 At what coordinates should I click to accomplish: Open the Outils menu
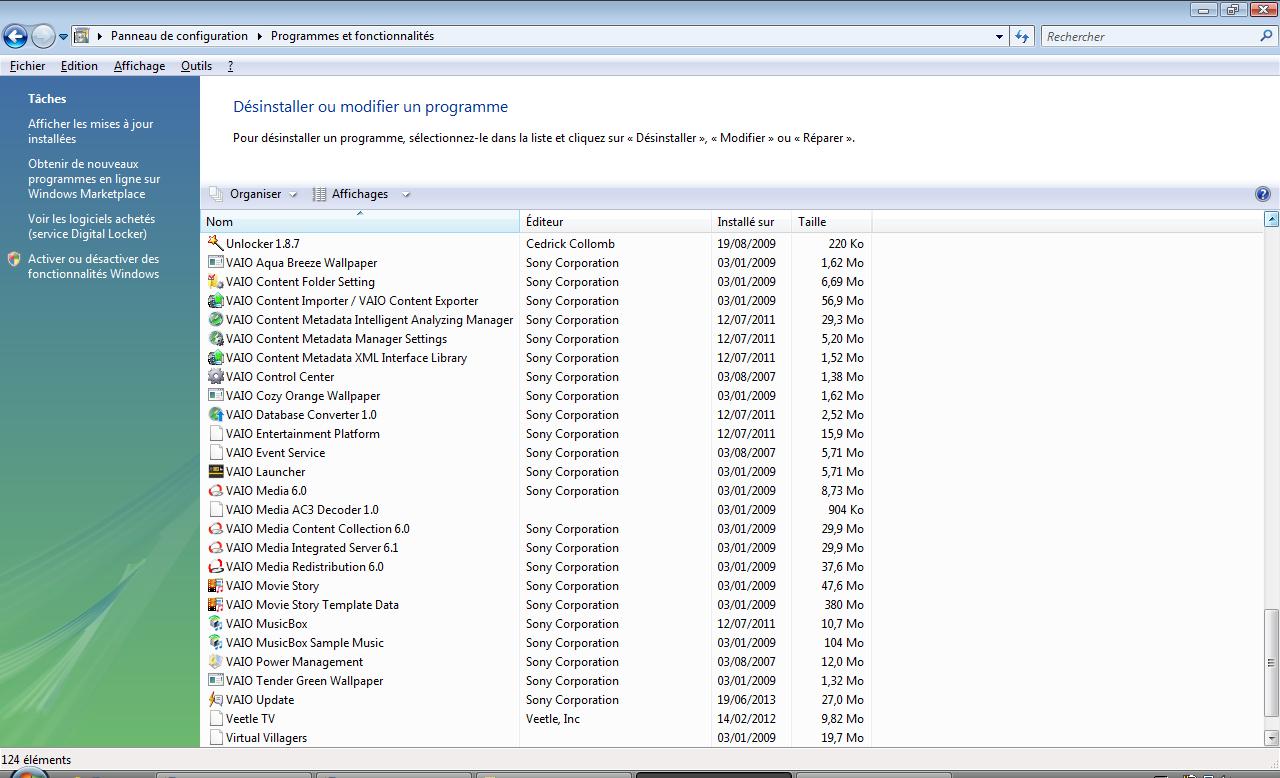click(196, 66)
